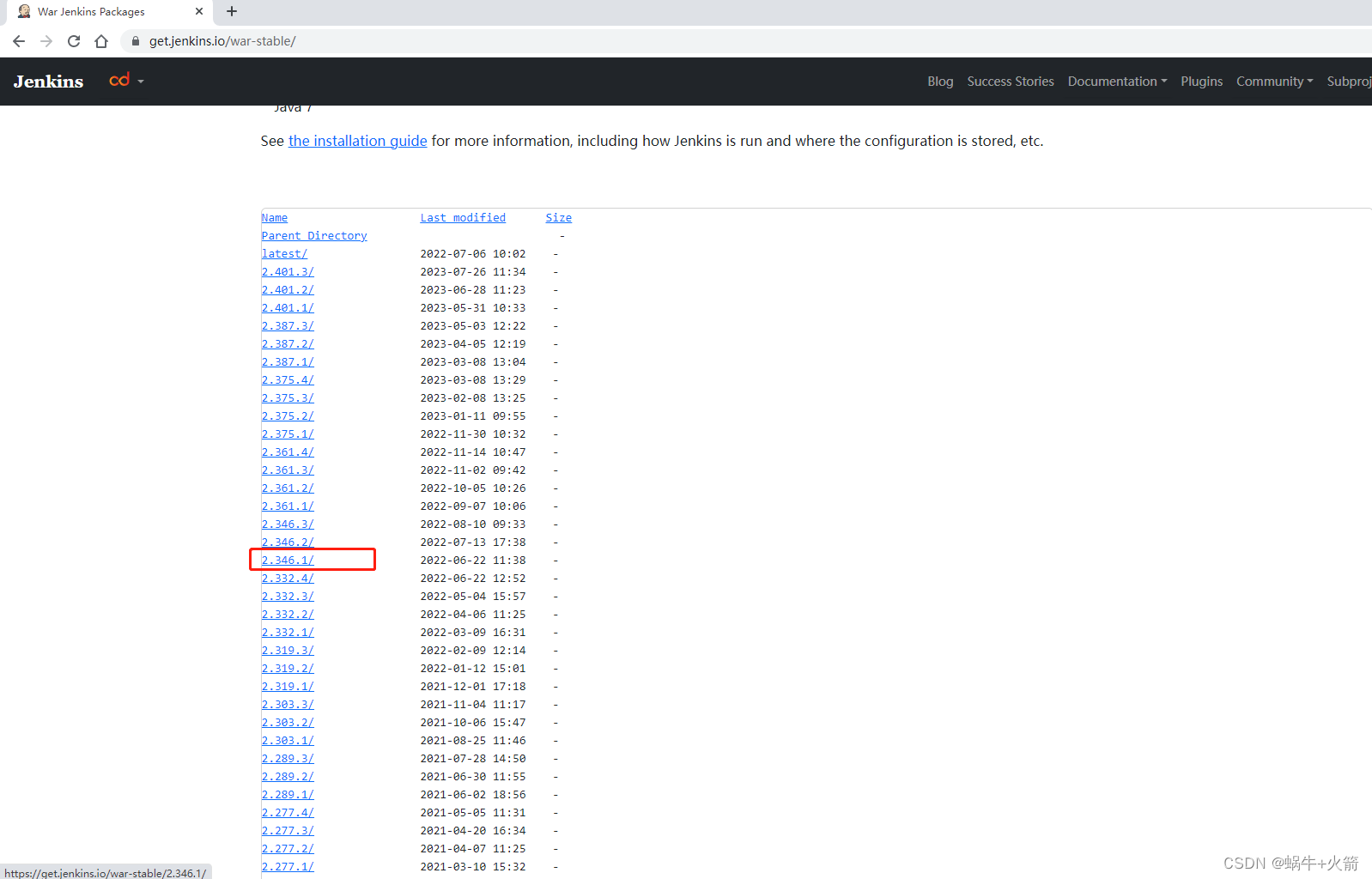
Task: Open the Parent Directory link
Action: pyautogui.click(x=314, y=236)
